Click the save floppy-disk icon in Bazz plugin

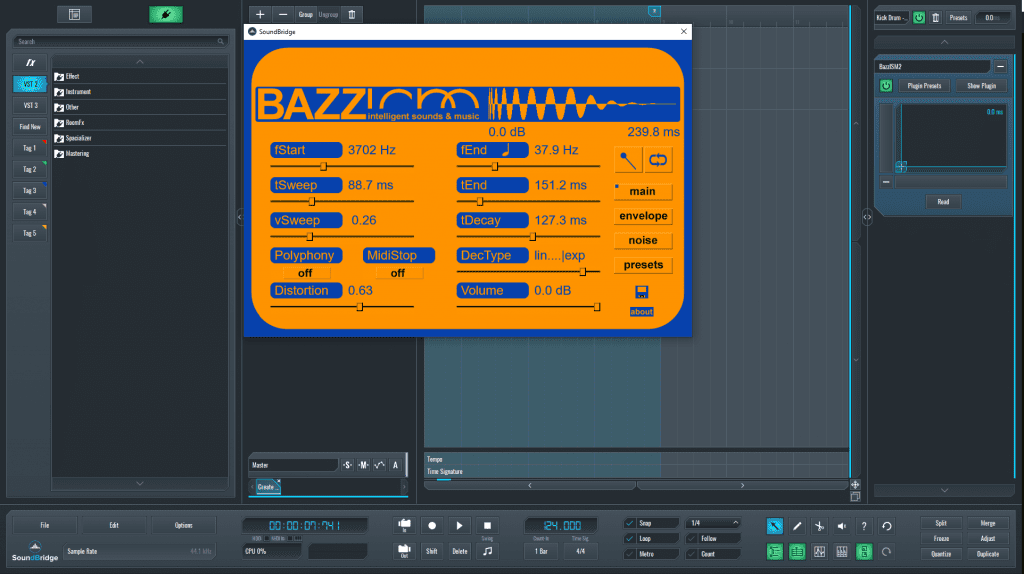tap(641, 292)
